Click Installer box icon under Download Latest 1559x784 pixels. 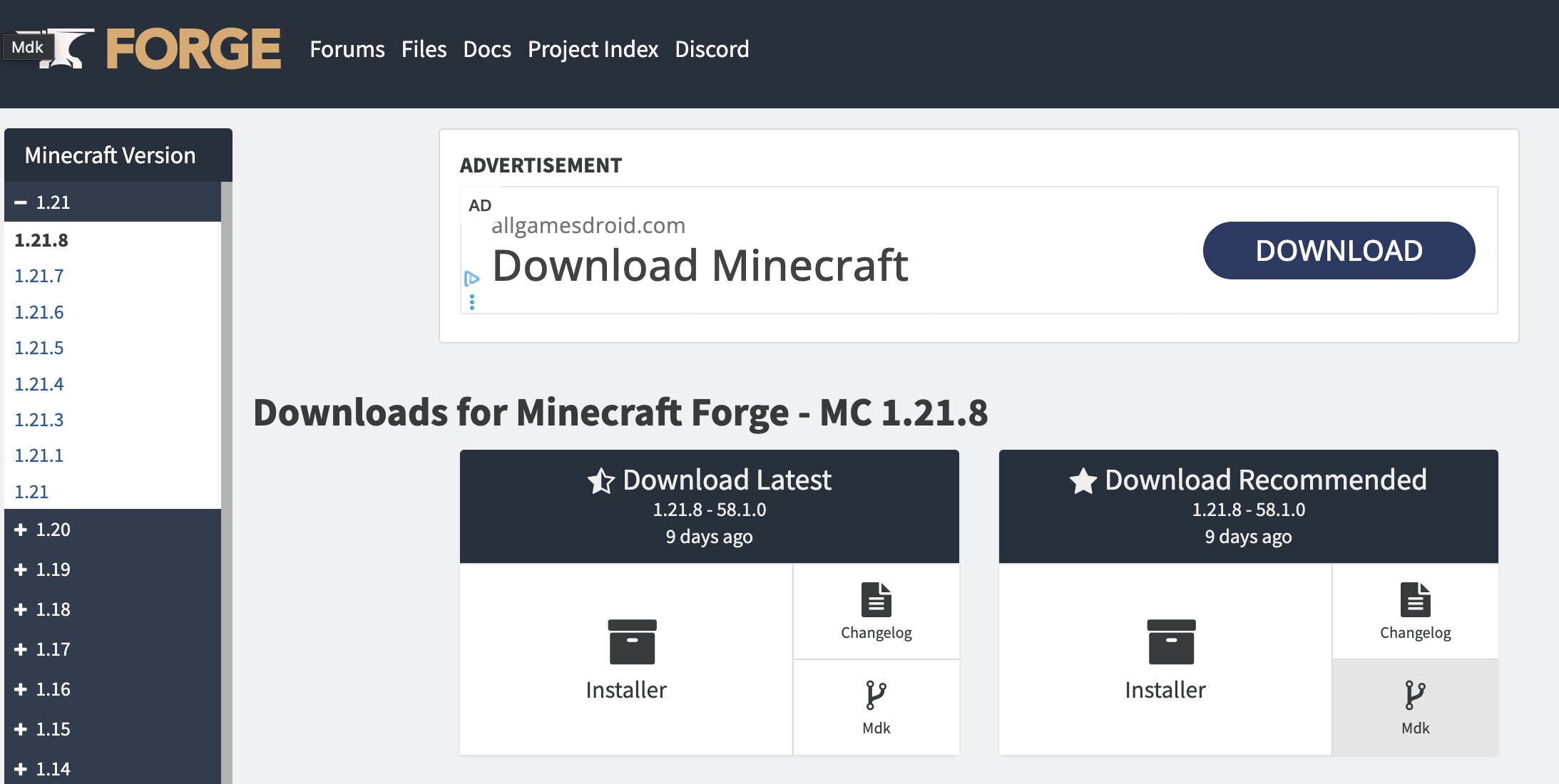pos(631,641)
